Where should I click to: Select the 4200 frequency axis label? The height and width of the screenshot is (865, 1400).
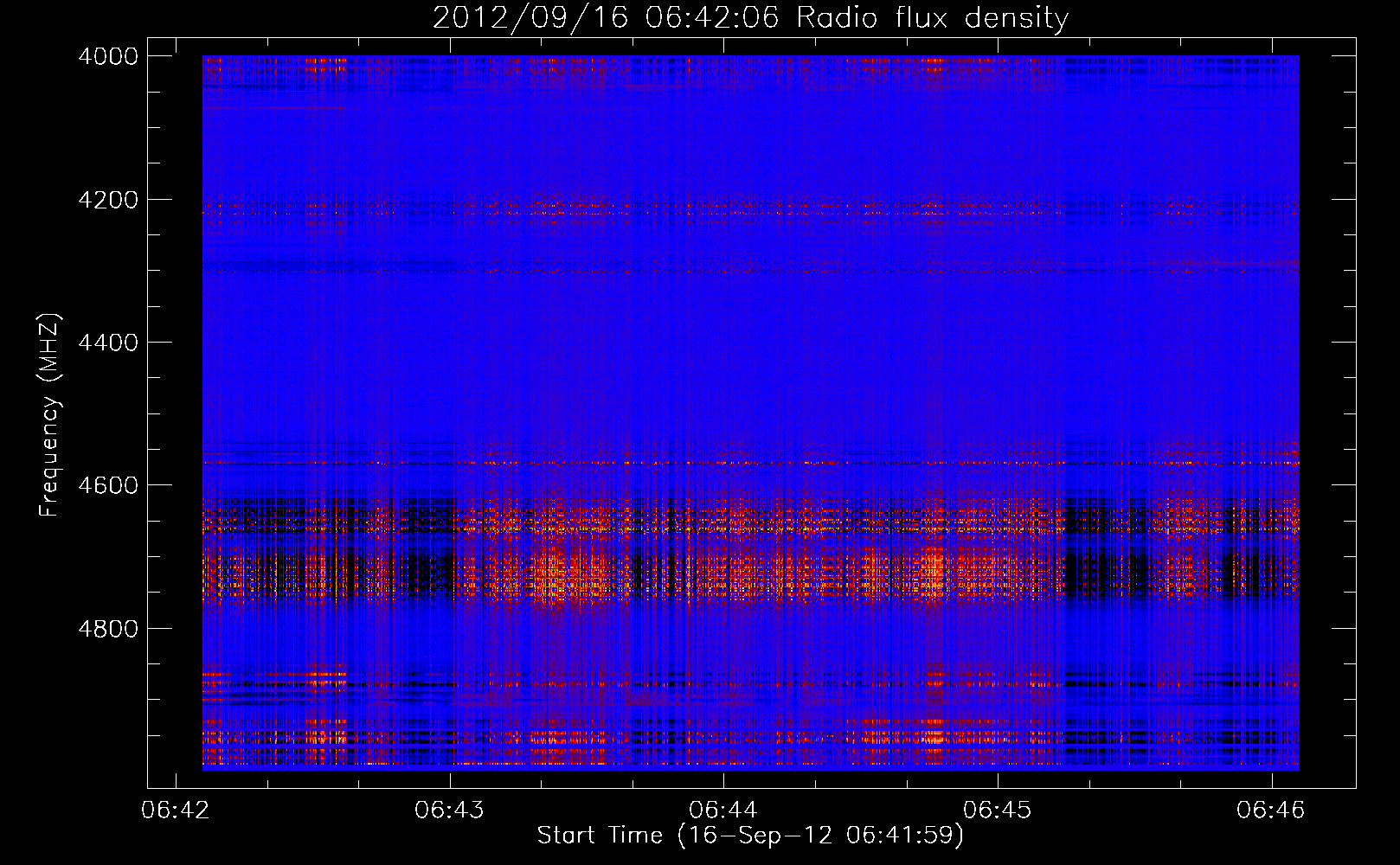(108, 200)
